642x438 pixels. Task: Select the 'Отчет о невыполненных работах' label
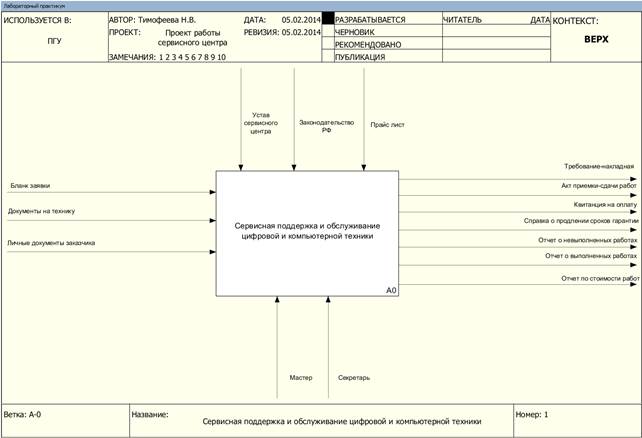coord(588,240)
